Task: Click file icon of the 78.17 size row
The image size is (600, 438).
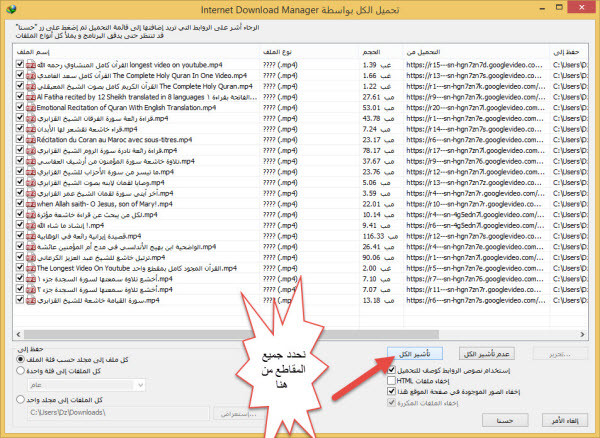Action: pos(31,150)
